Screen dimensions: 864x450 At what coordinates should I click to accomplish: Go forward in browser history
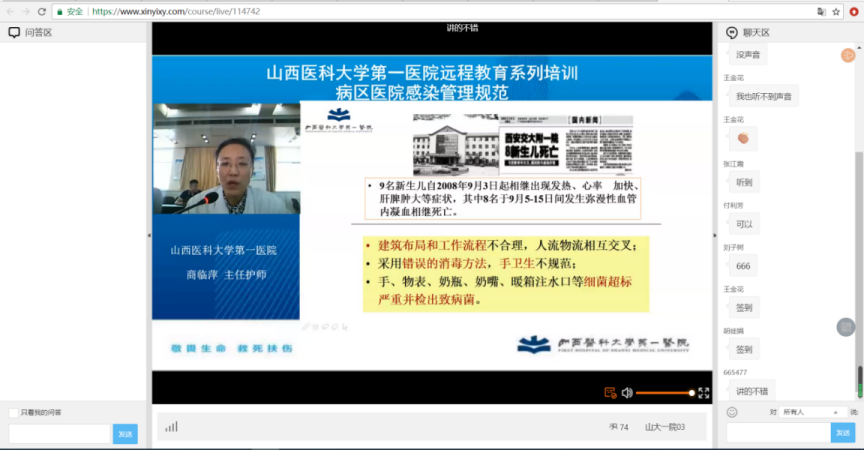click(x=26, y=12)
